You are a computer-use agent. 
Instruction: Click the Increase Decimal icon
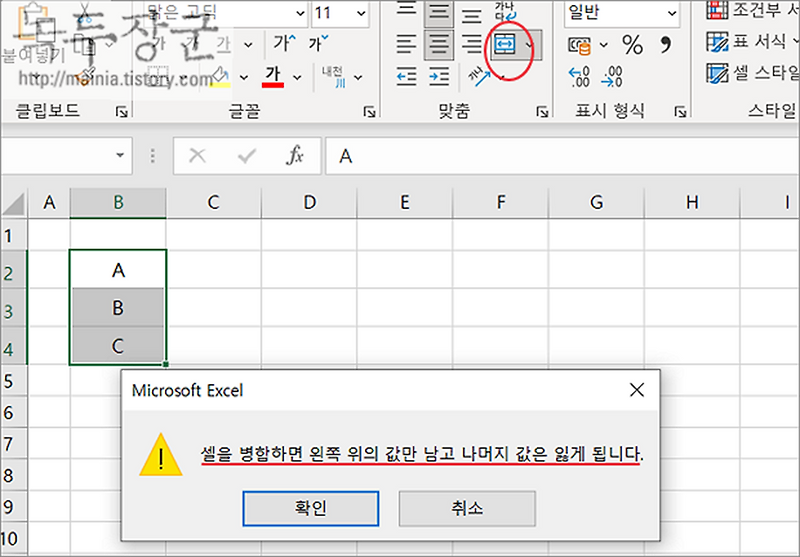[x=579, y=77]
